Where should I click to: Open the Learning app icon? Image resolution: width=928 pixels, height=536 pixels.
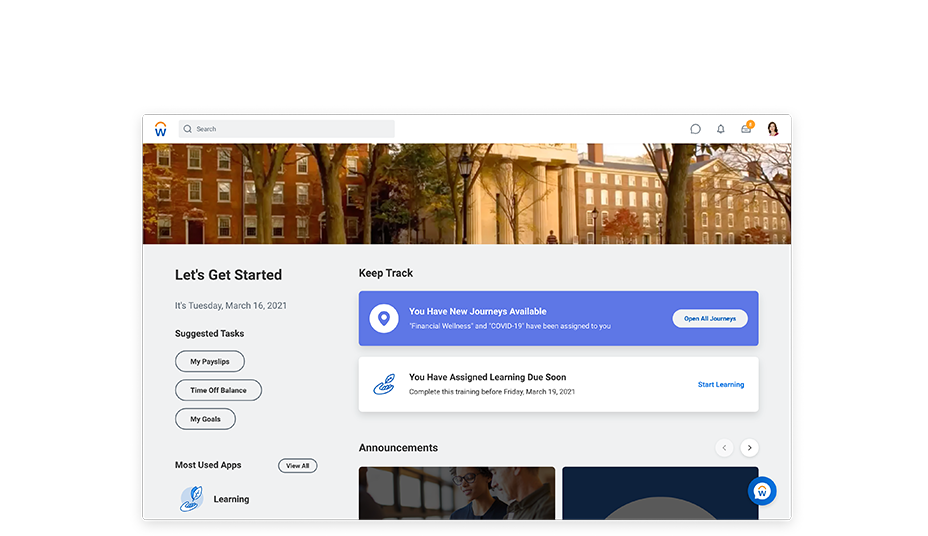coord(192,499)
